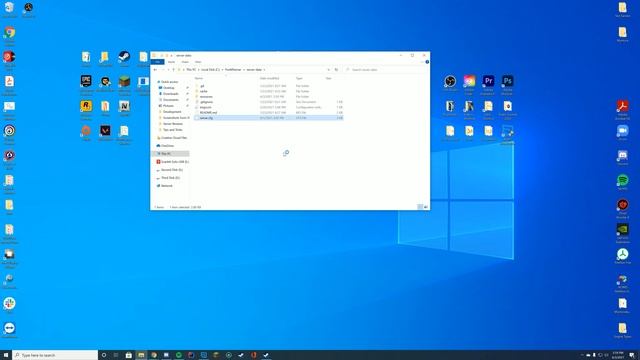Focus the Explorer search box

pos(386,70)
